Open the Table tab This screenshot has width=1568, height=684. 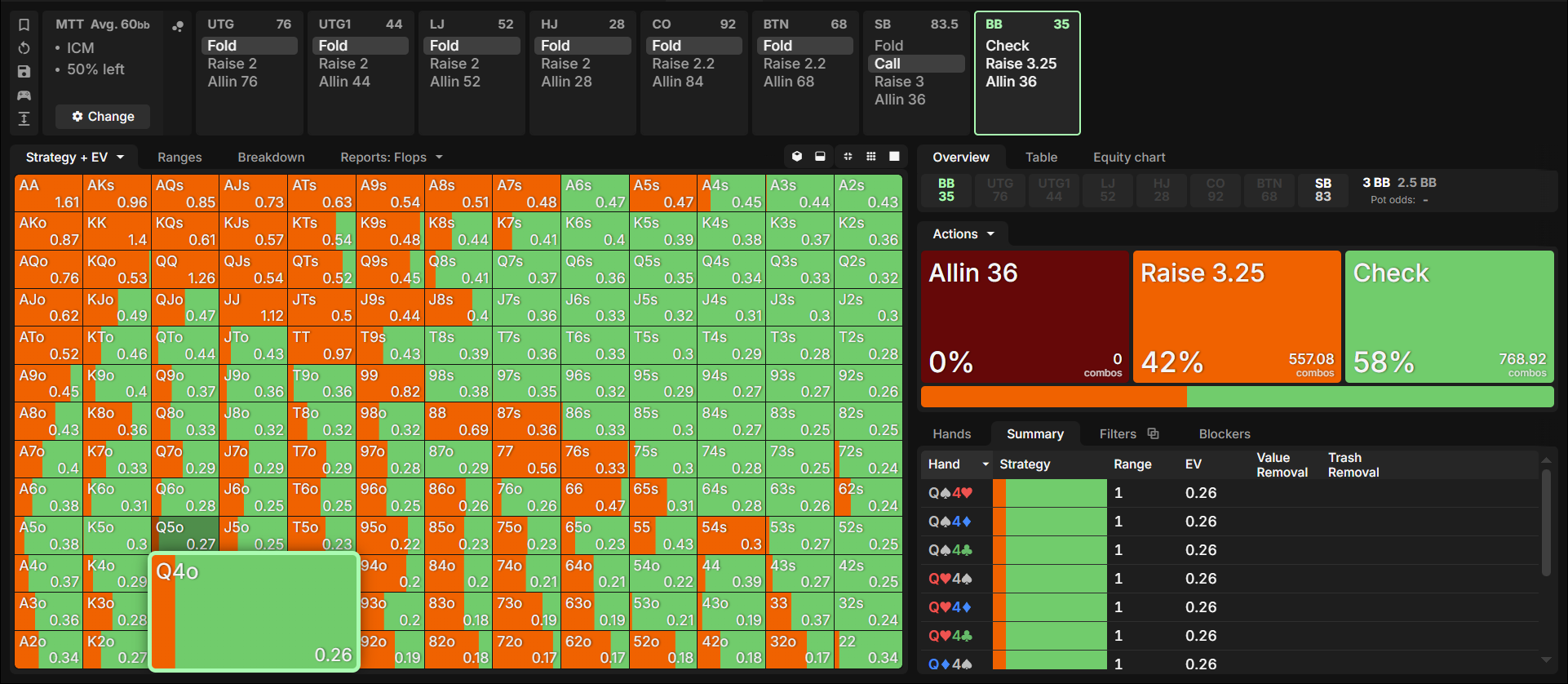pos(1041,158)
